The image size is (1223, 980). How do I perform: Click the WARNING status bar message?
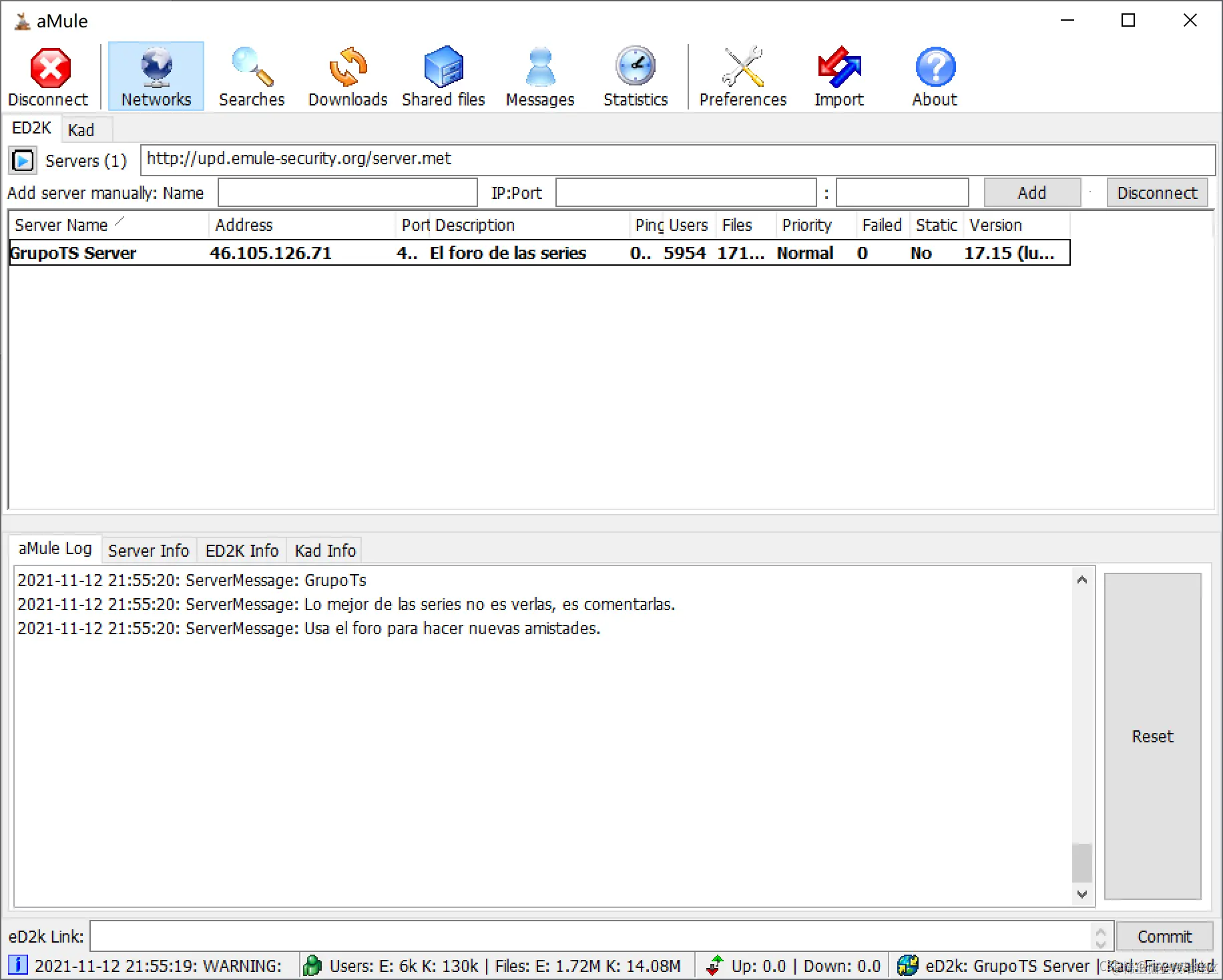tap(158, 966)
